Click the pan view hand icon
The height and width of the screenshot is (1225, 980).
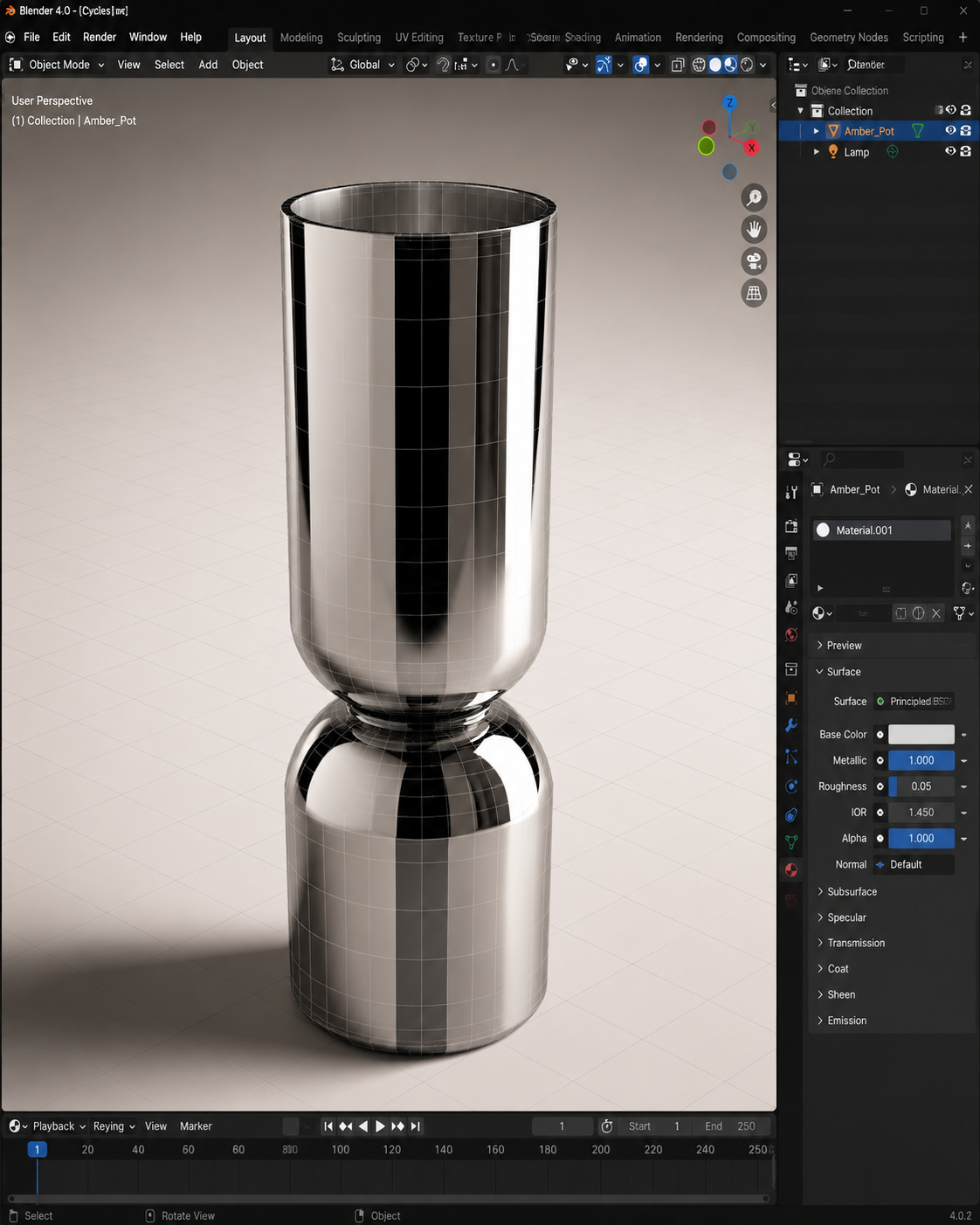[754, 229]
